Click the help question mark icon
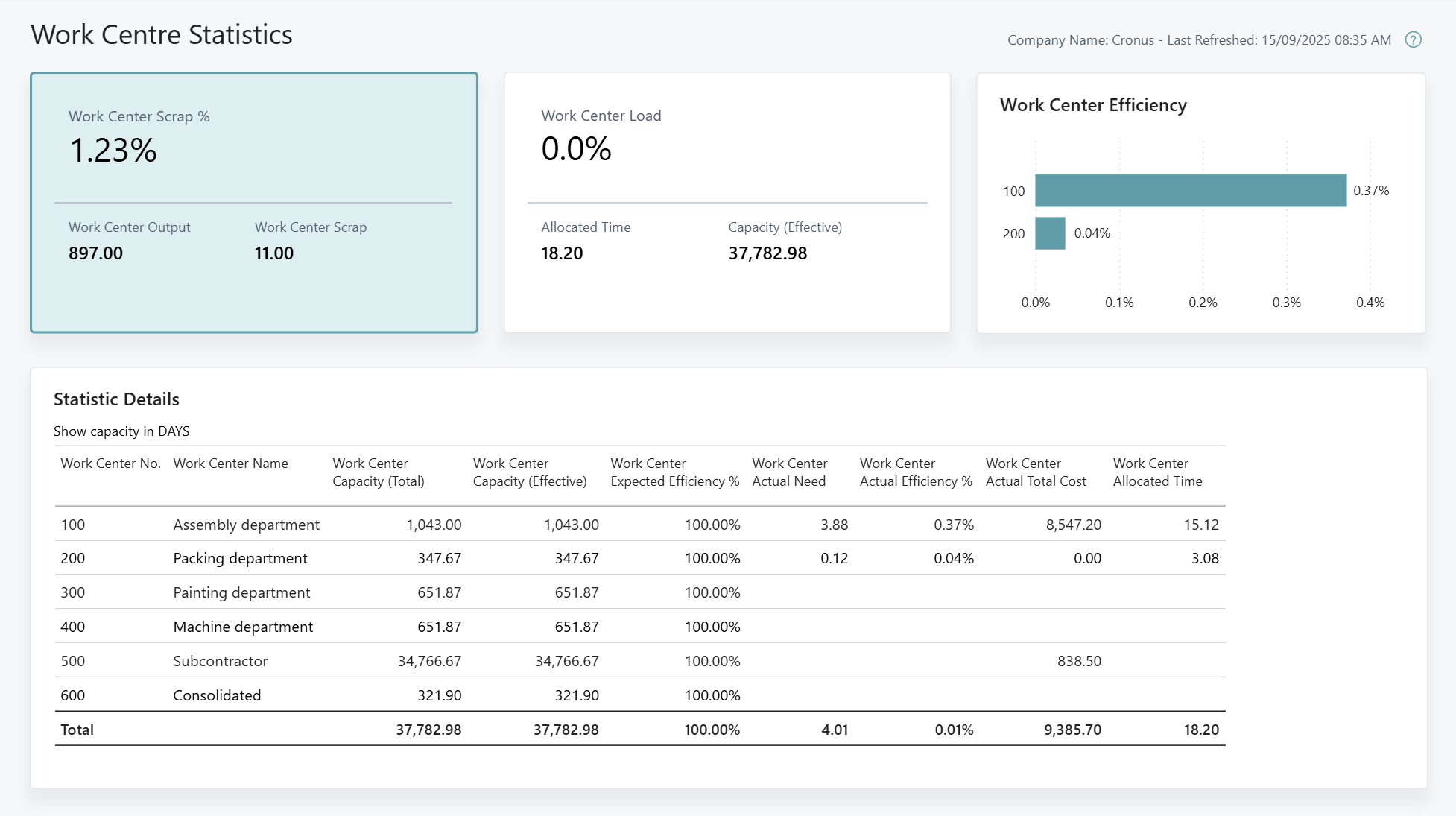Image resolution: width=1456 pixels, height=816 pixels. 1413,40
